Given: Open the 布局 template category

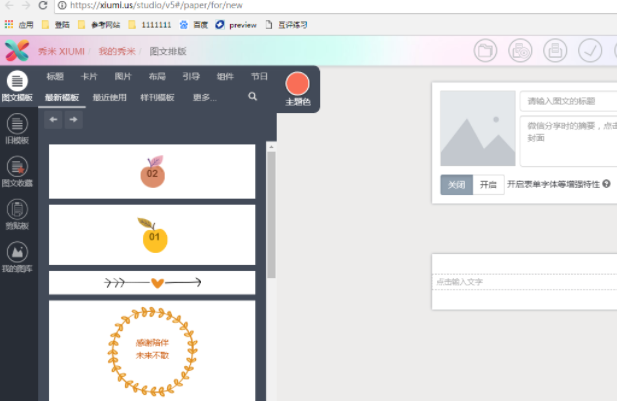Looking at the screenshot, I should [157, 76].
